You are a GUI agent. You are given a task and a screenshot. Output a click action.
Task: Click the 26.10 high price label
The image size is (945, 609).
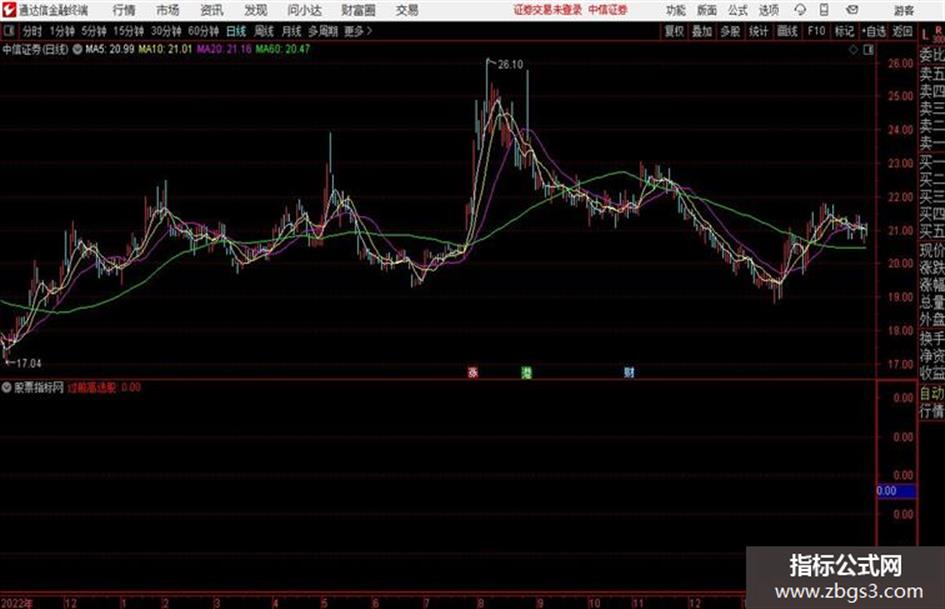(x=510, y=65)
